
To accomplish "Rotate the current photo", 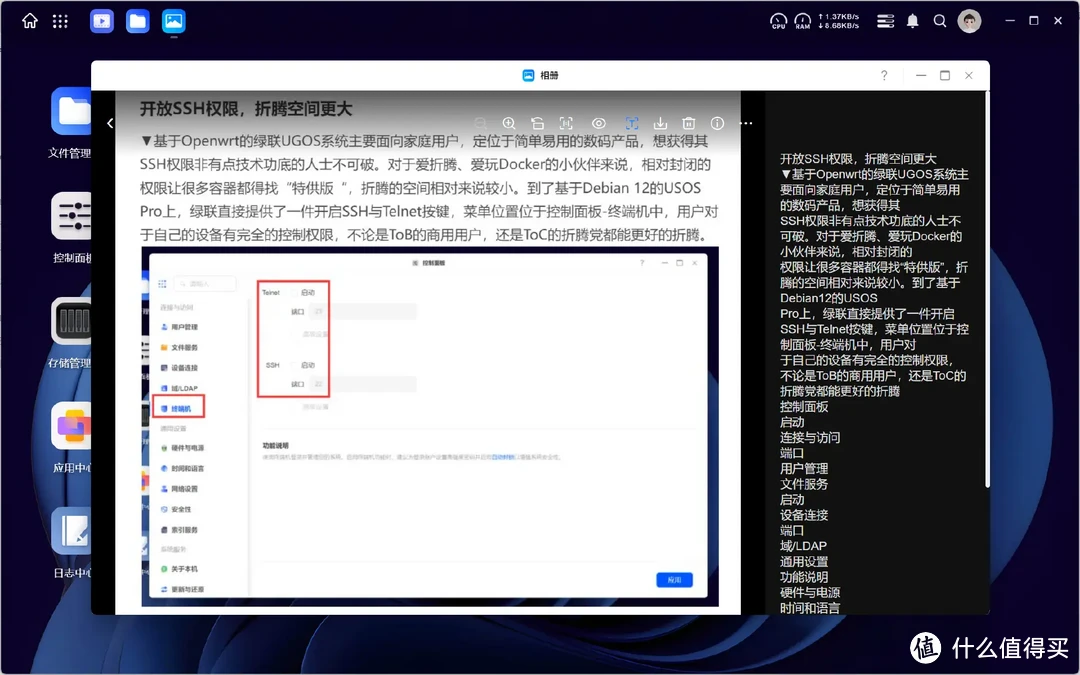I will point(537,122).
